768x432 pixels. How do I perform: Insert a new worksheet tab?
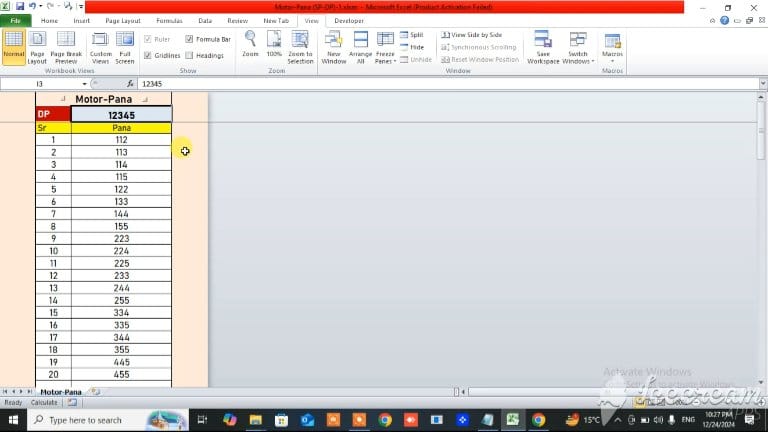point(96,392)
